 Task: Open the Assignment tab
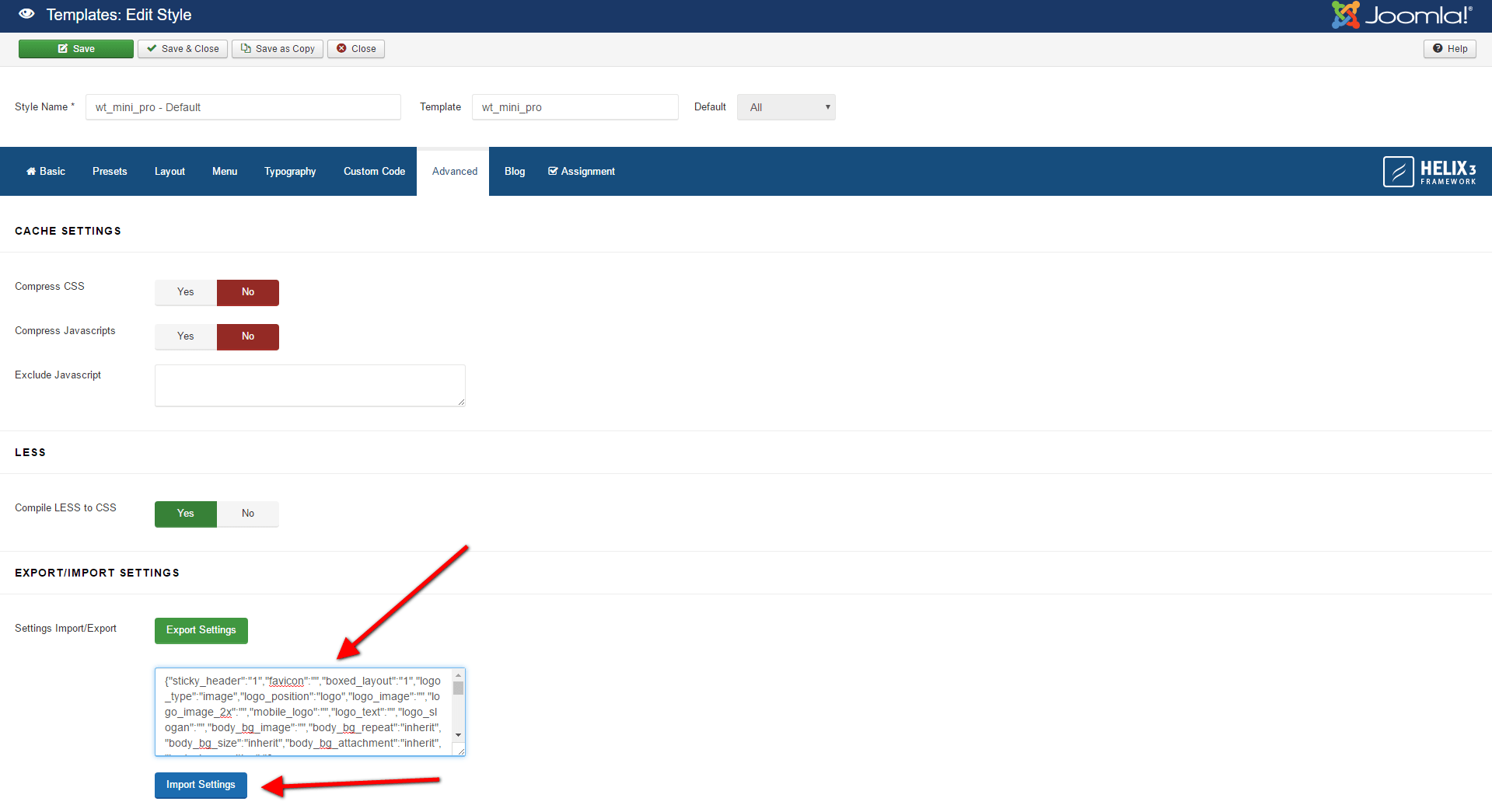point(582,172)
